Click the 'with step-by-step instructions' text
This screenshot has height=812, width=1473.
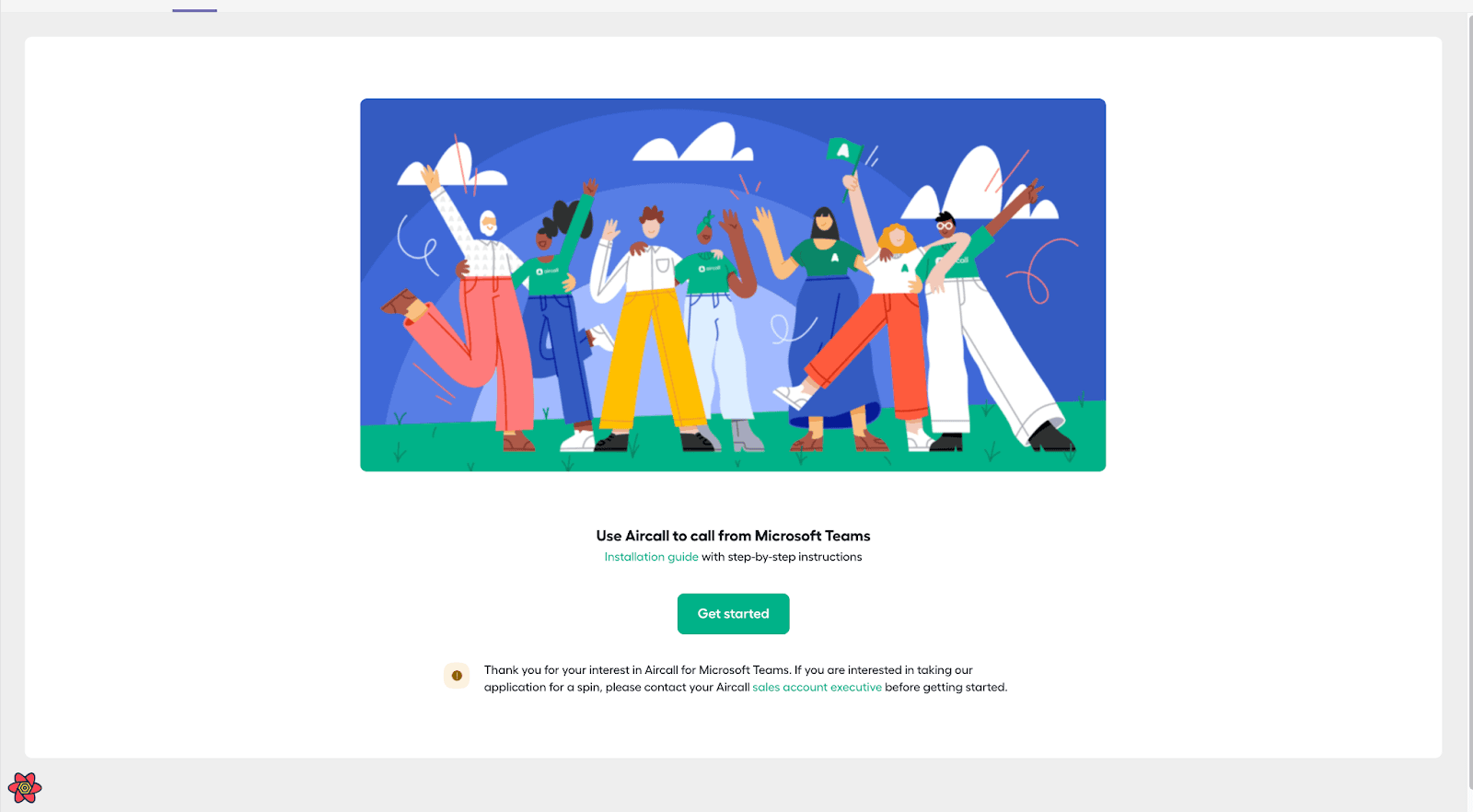(x=782, y=557)
